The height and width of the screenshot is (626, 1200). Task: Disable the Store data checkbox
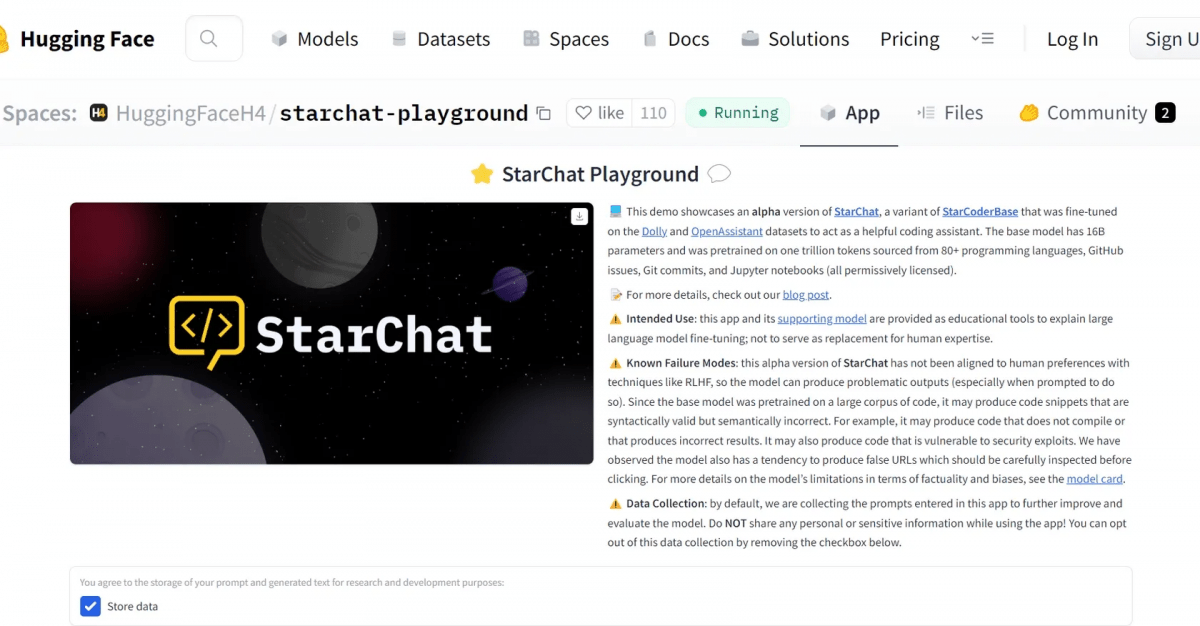coord(90,606)
